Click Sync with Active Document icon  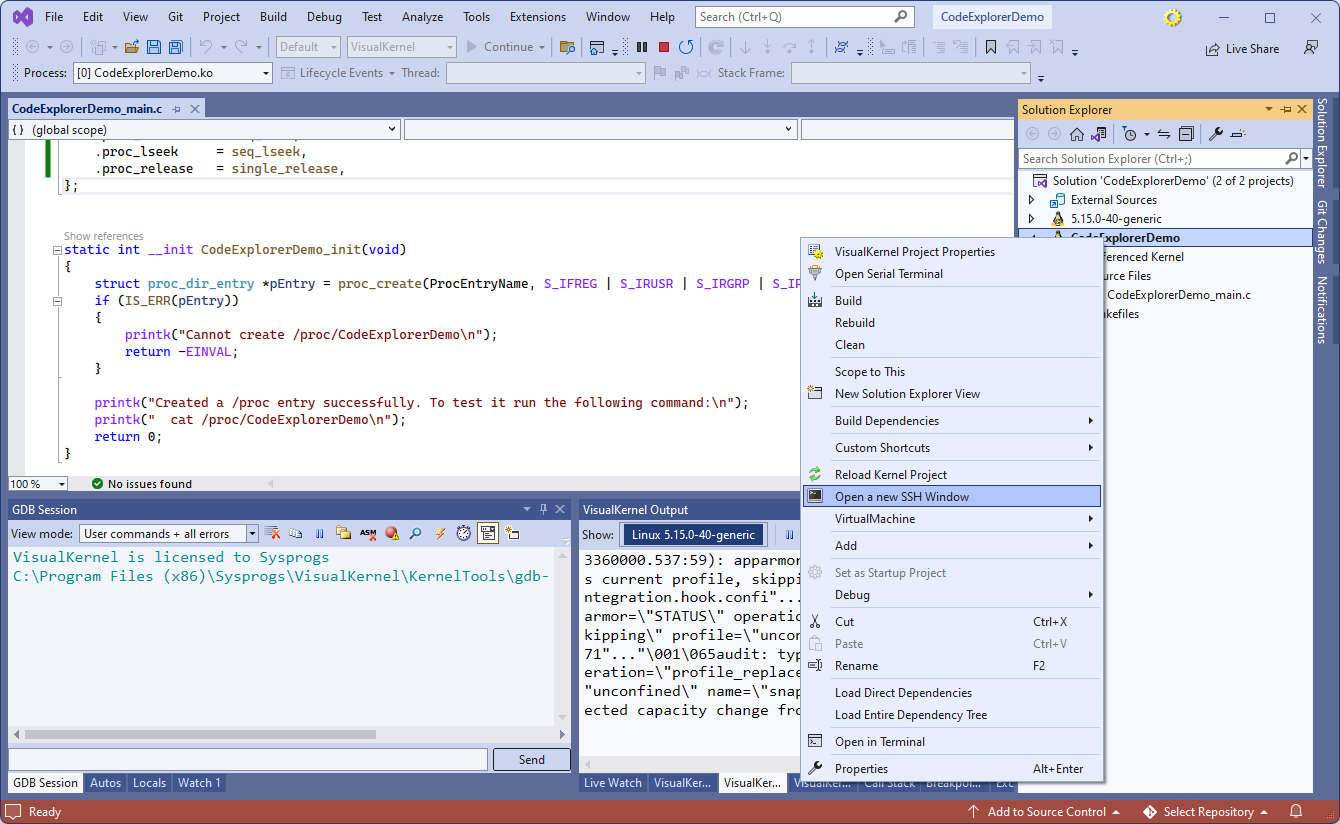1164,134
